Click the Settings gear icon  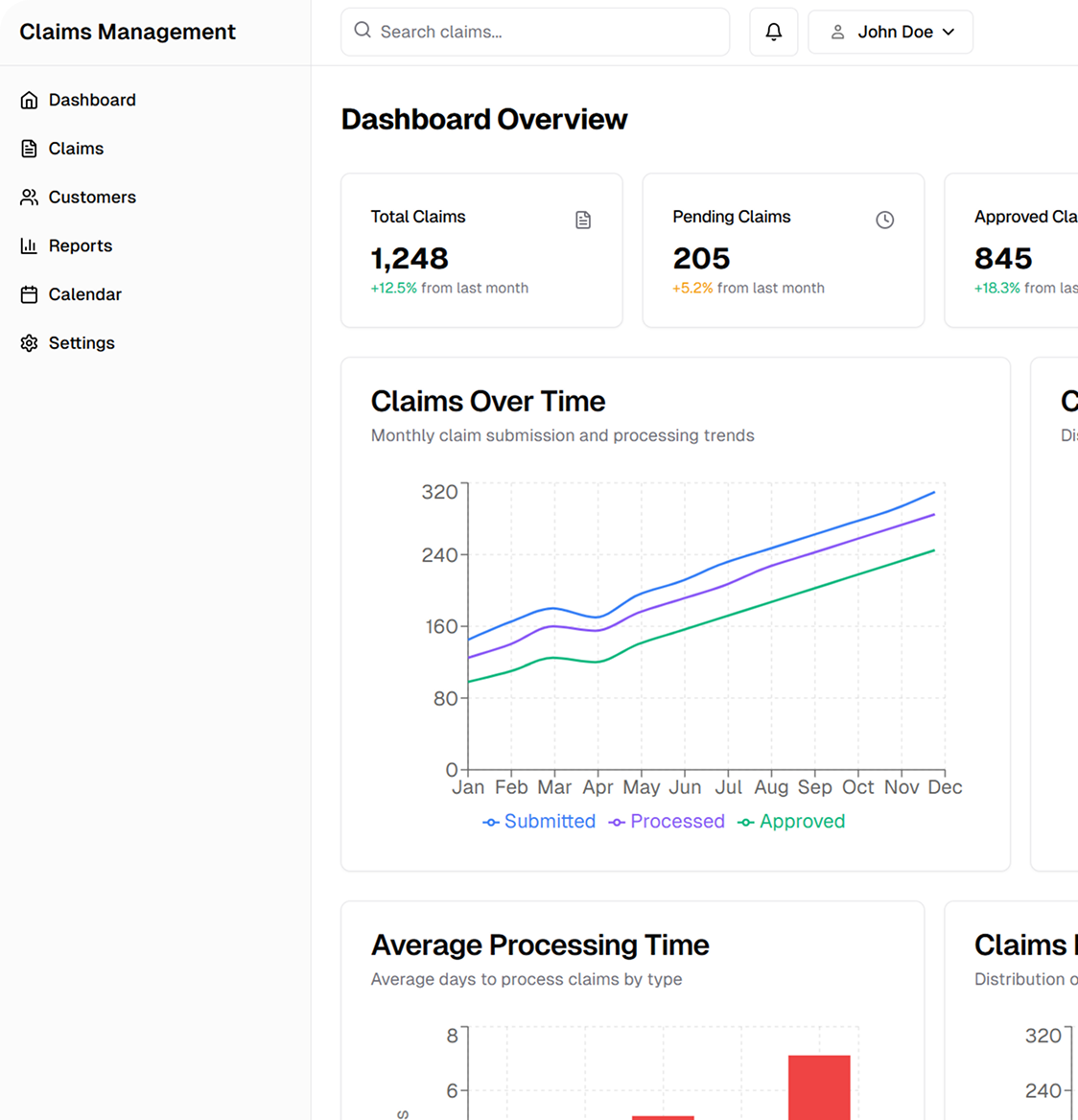click(x=30, y=343)
